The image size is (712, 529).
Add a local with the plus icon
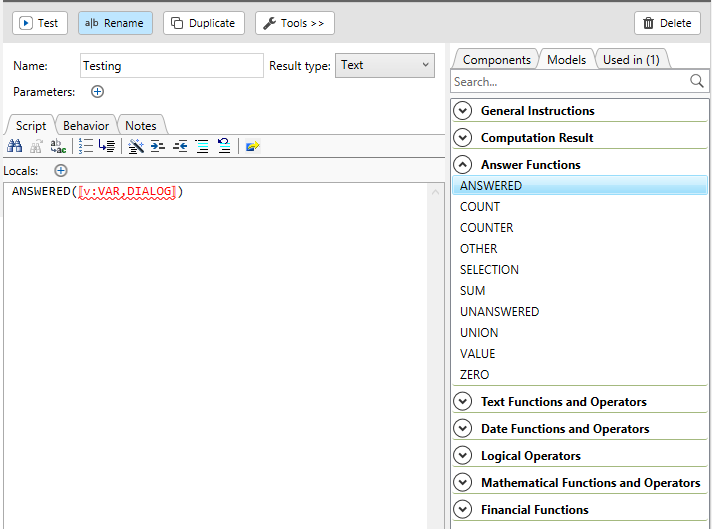click(61, 171)
